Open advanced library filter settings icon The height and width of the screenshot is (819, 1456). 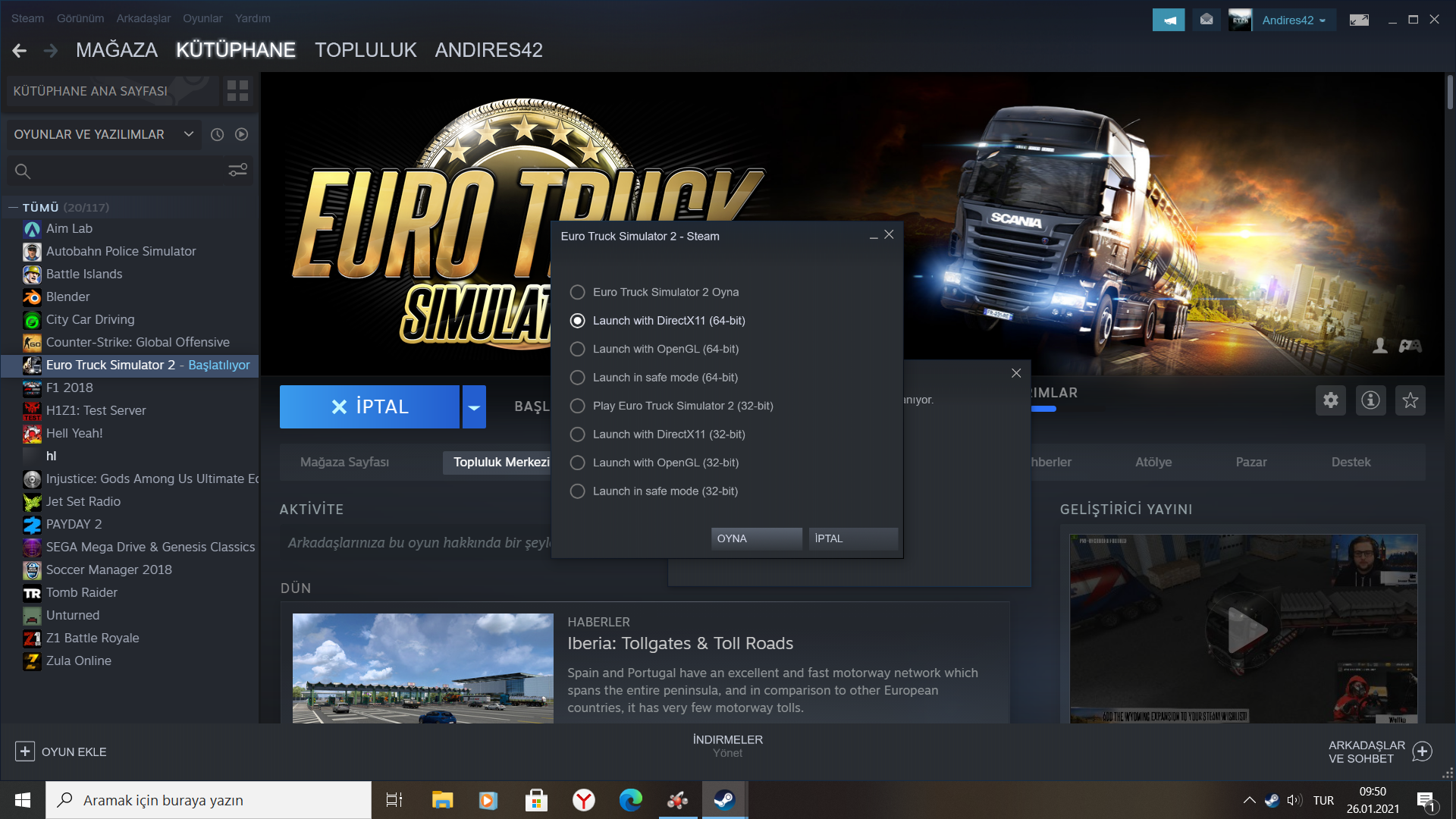coord(237,171)
